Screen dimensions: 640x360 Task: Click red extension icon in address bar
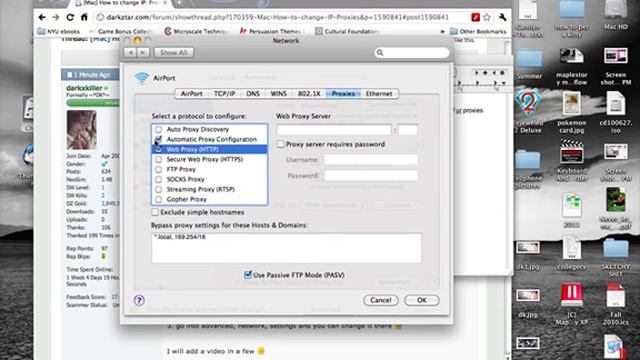[x=475, y=17]
